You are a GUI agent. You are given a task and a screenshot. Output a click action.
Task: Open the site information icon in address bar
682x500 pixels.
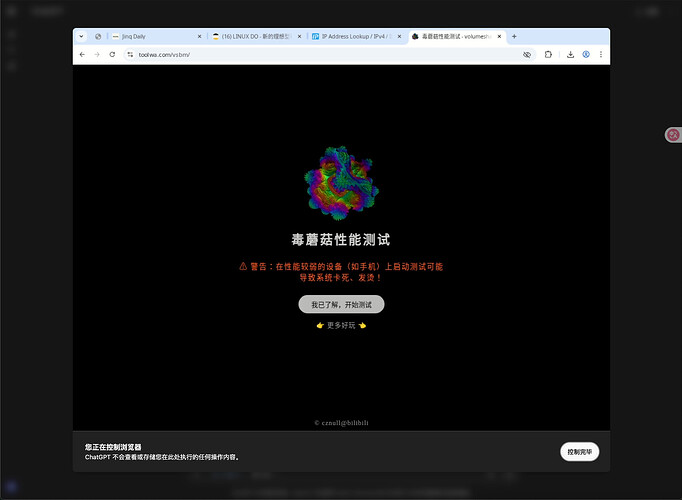pos(130,54)
